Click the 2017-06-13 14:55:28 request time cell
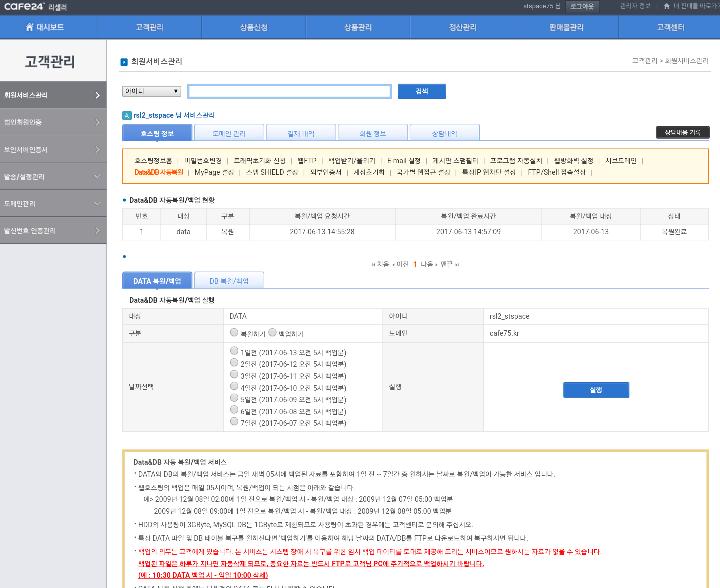Image resolution: width=720 pixels, height=588 pixels. [322, 232]
